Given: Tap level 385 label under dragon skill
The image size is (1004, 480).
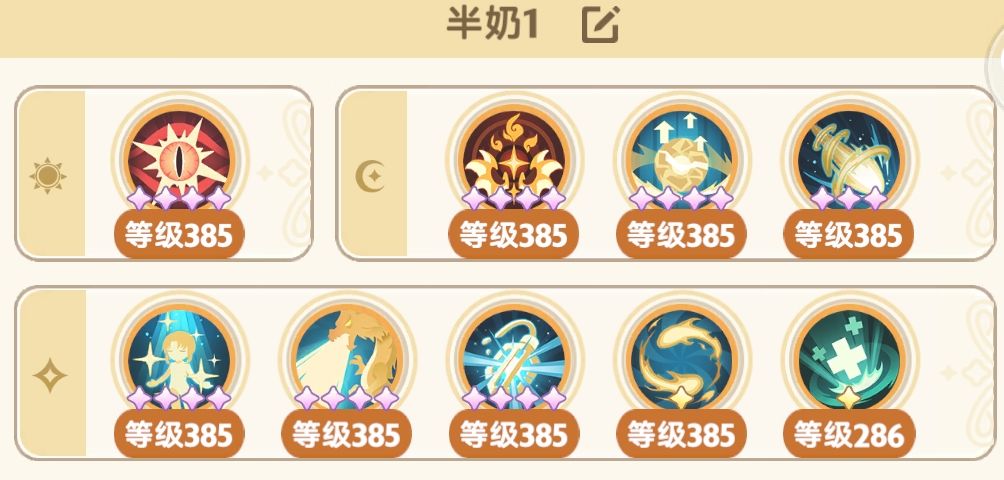Looking at the screenshot, I should pos(346,435).
